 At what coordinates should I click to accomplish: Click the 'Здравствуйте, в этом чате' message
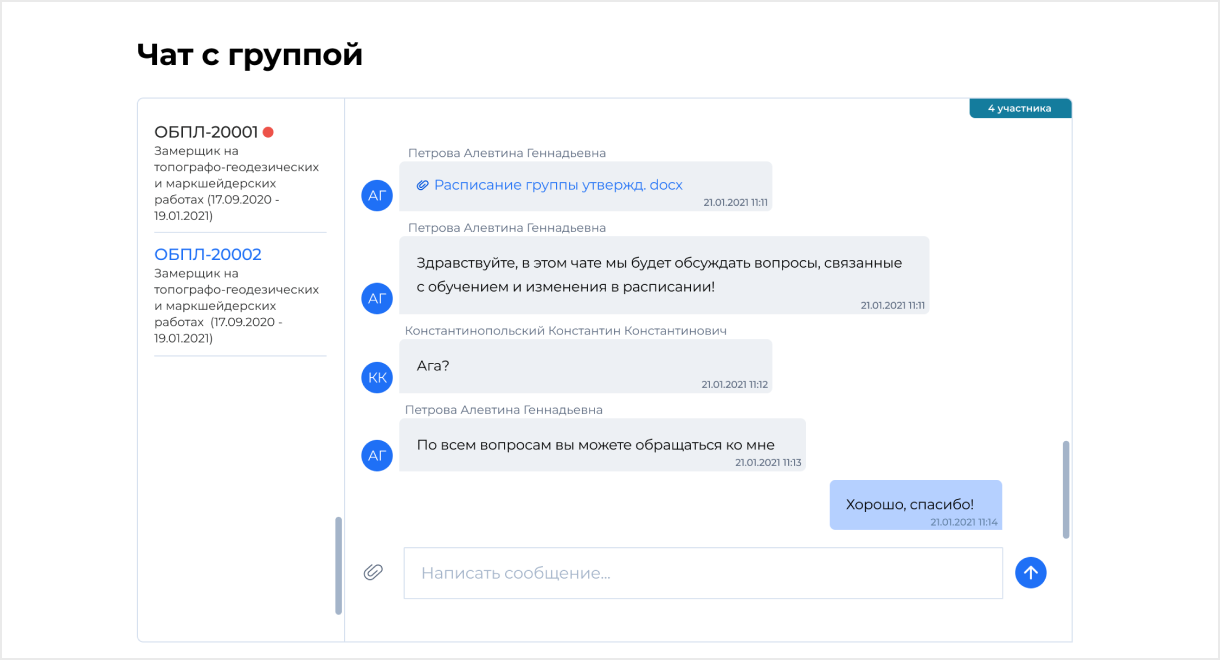coord(664,275)
